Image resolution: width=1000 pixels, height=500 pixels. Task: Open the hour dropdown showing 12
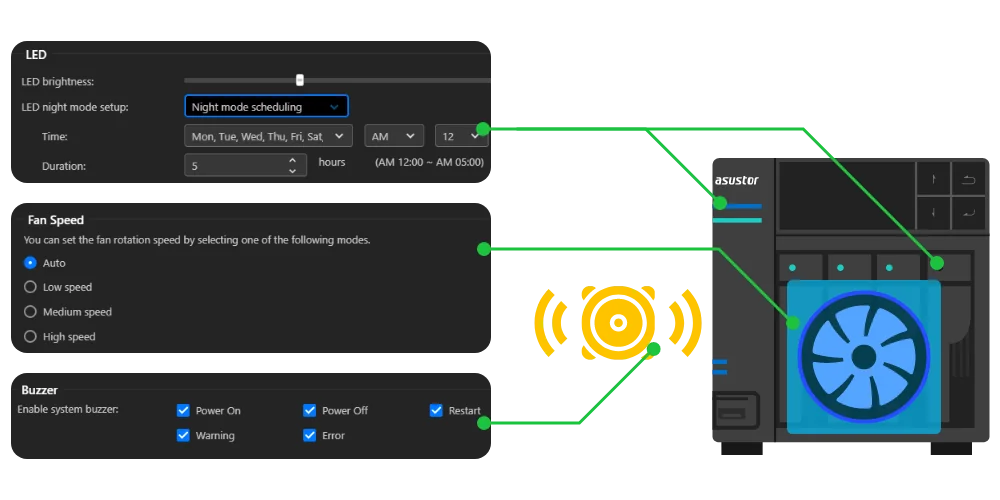point(461,136)
